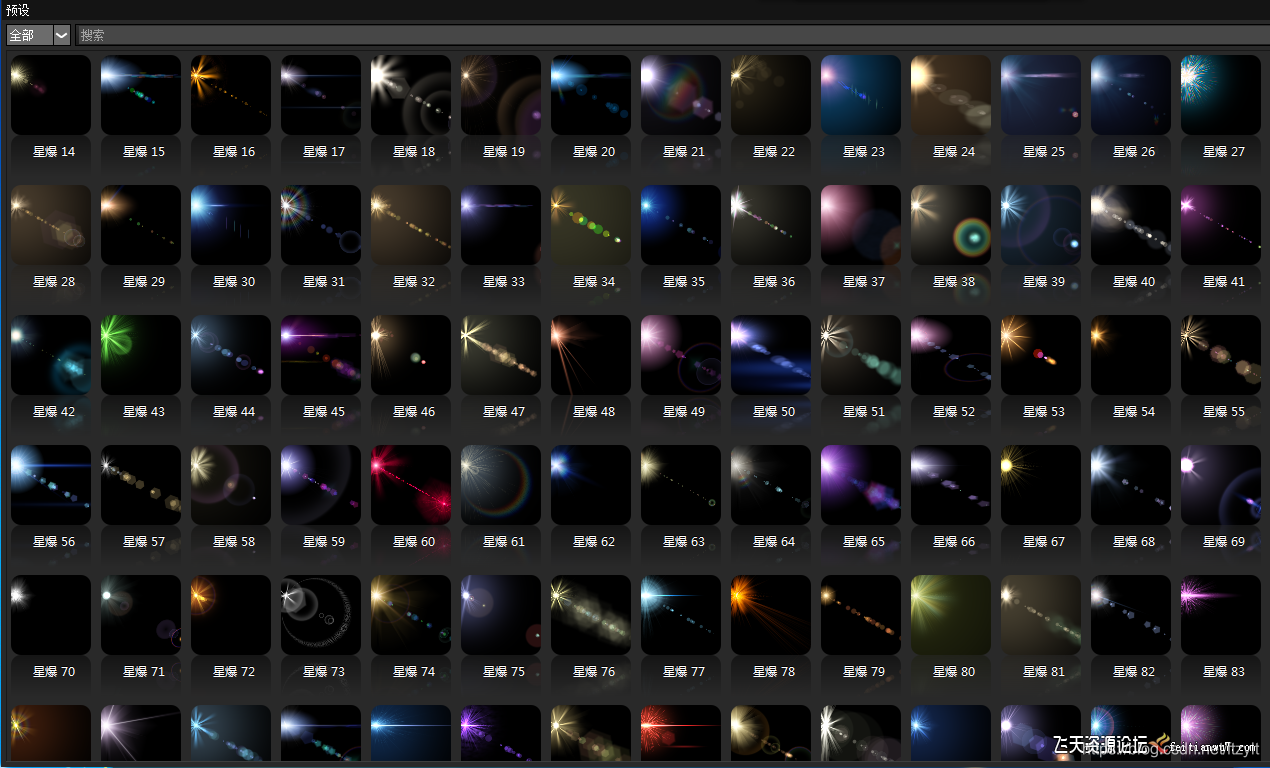The width and height of the screenshot is (1270, 768).
Task: Pick the yellow 星爆 67 preset
Action: pyautogui.click(x=1041, y=485)
